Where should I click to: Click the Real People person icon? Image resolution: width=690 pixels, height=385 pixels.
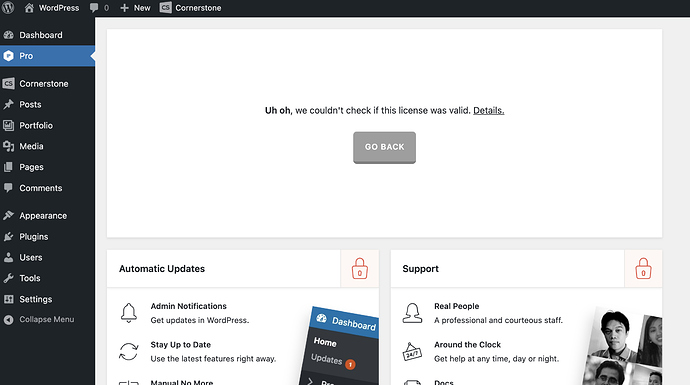(x=412, y=313)
